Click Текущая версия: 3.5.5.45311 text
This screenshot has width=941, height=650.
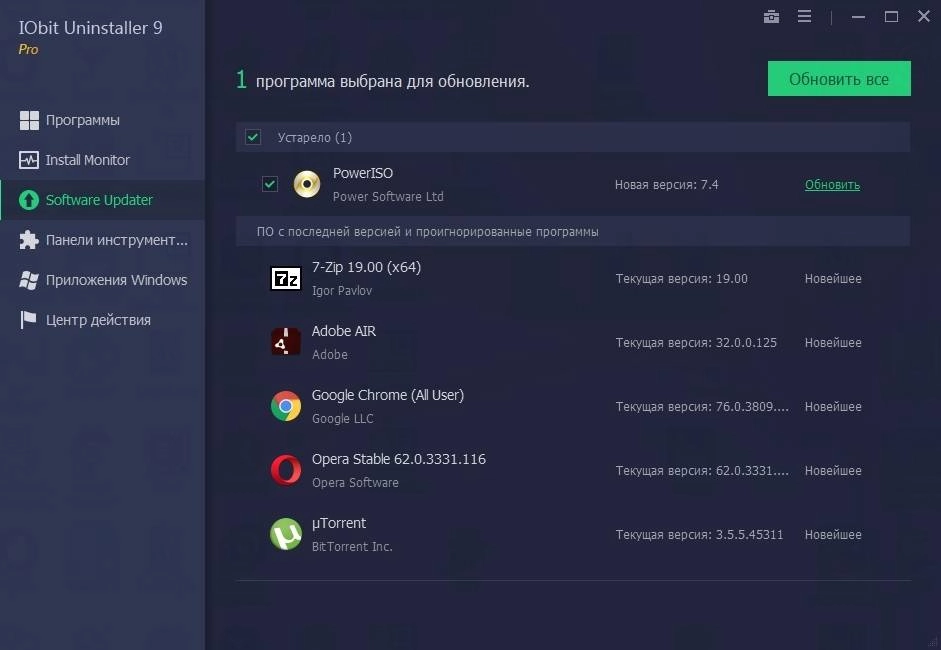click(699, 535)
